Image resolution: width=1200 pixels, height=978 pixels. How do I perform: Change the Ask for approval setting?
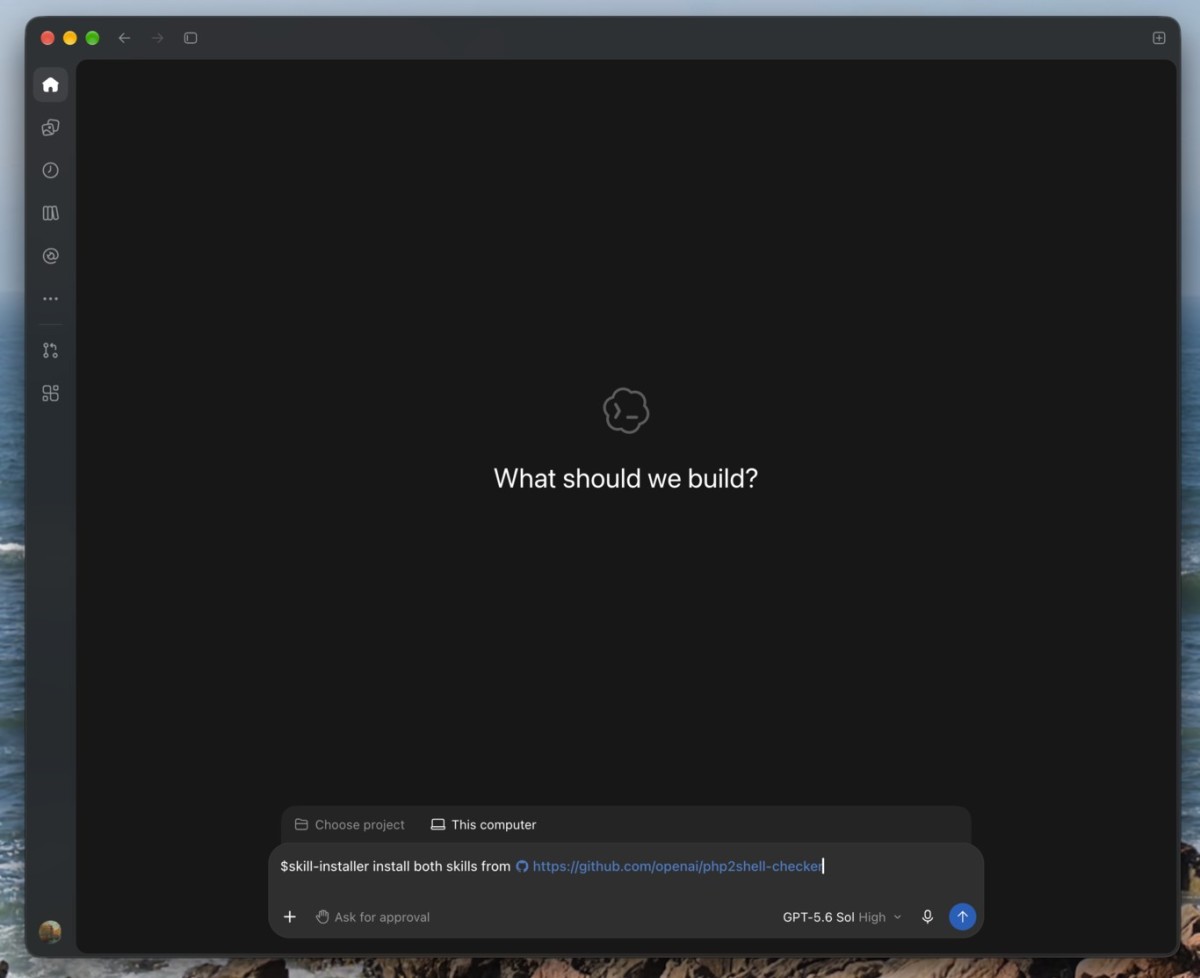[x=373, y=917]
